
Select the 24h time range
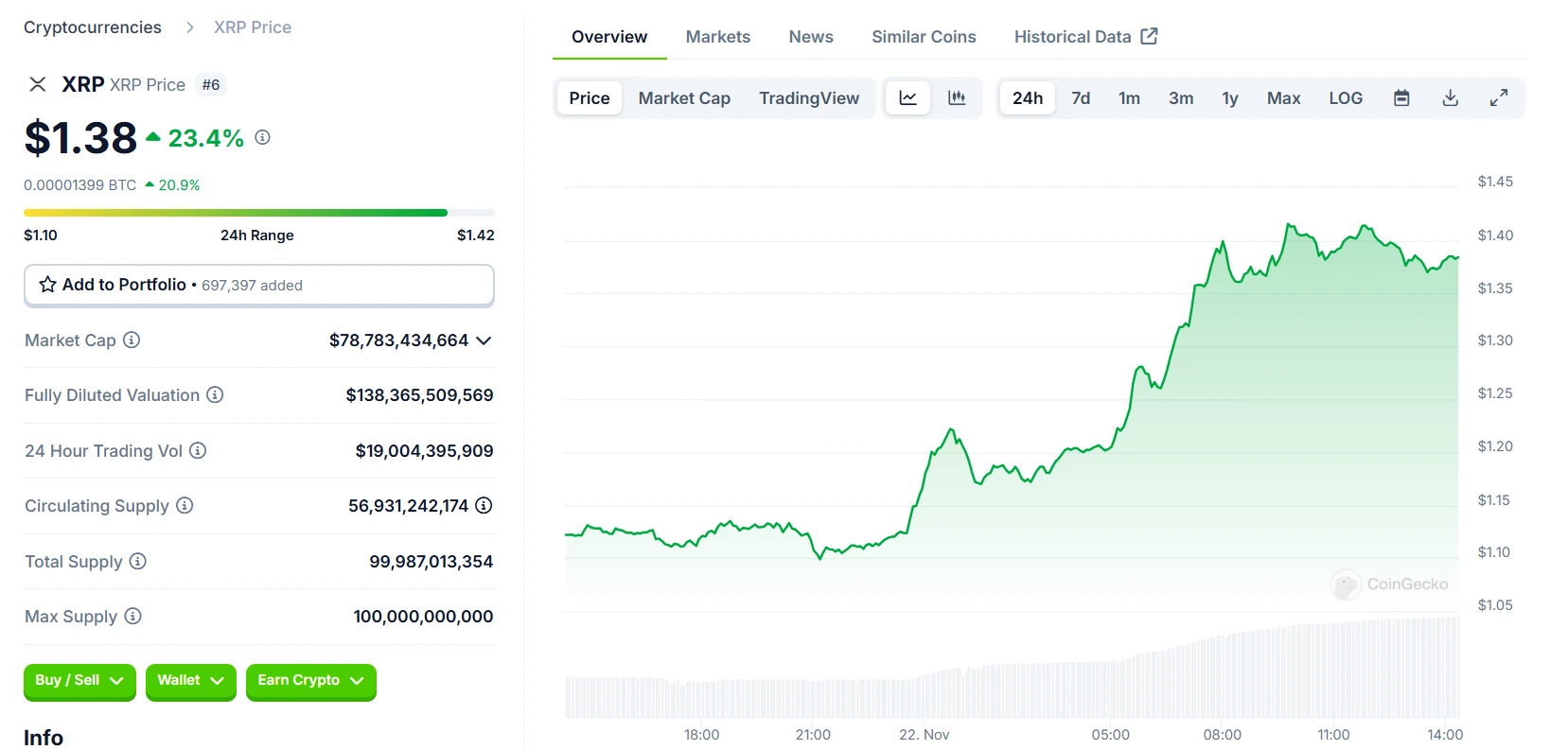point(1028,97)
